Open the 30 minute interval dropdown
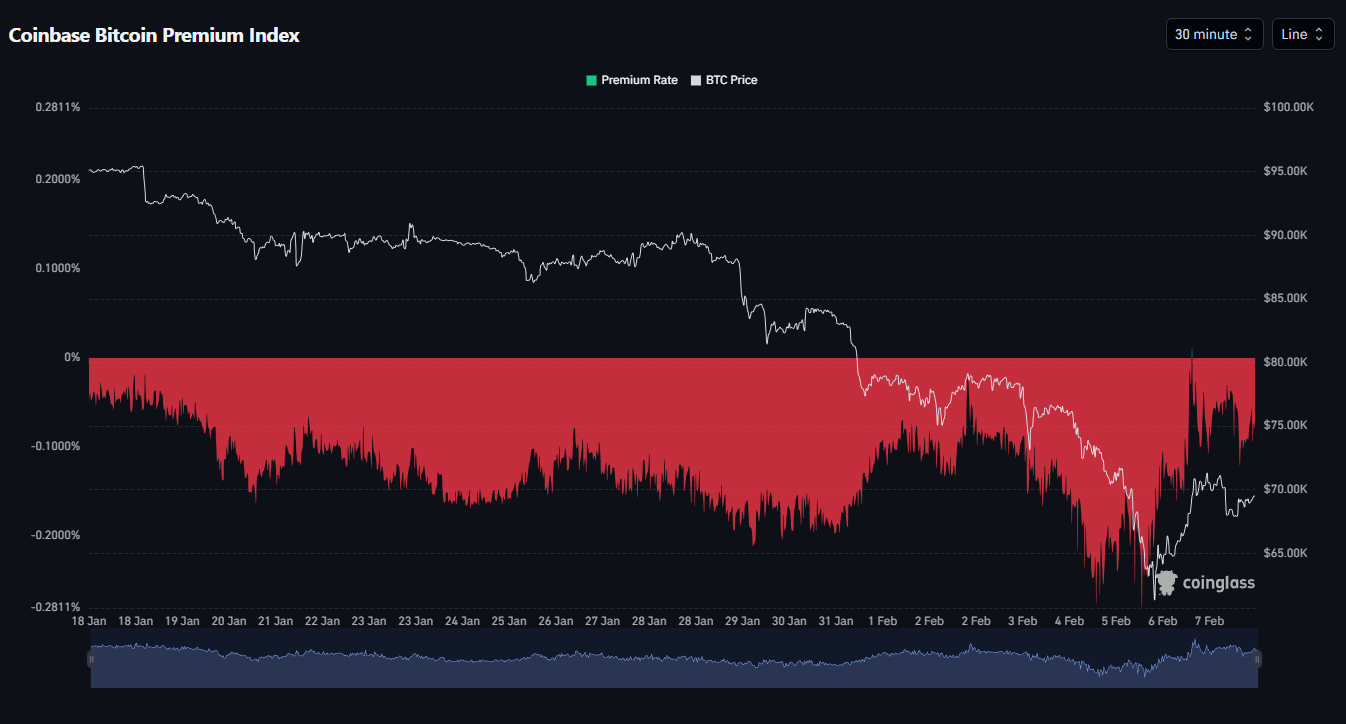Screen dimensions: 1346x724 click(x=1214, y=34)
